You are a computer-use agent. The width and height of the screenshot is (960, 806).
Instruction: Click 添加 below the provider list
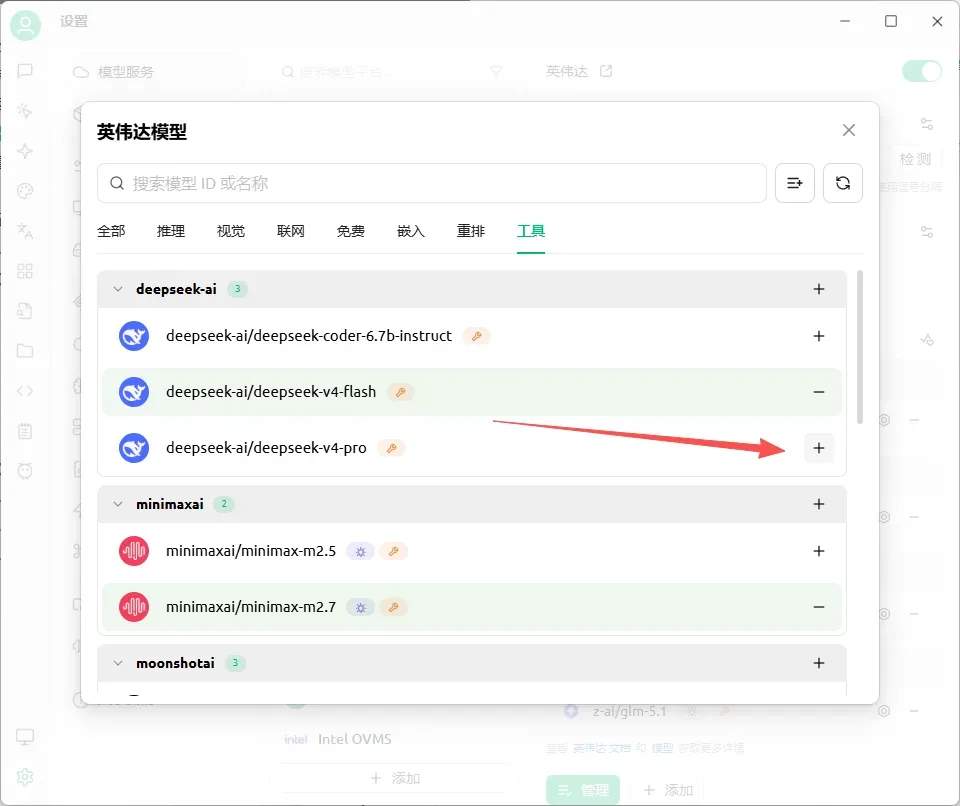(x=395, y=778)
